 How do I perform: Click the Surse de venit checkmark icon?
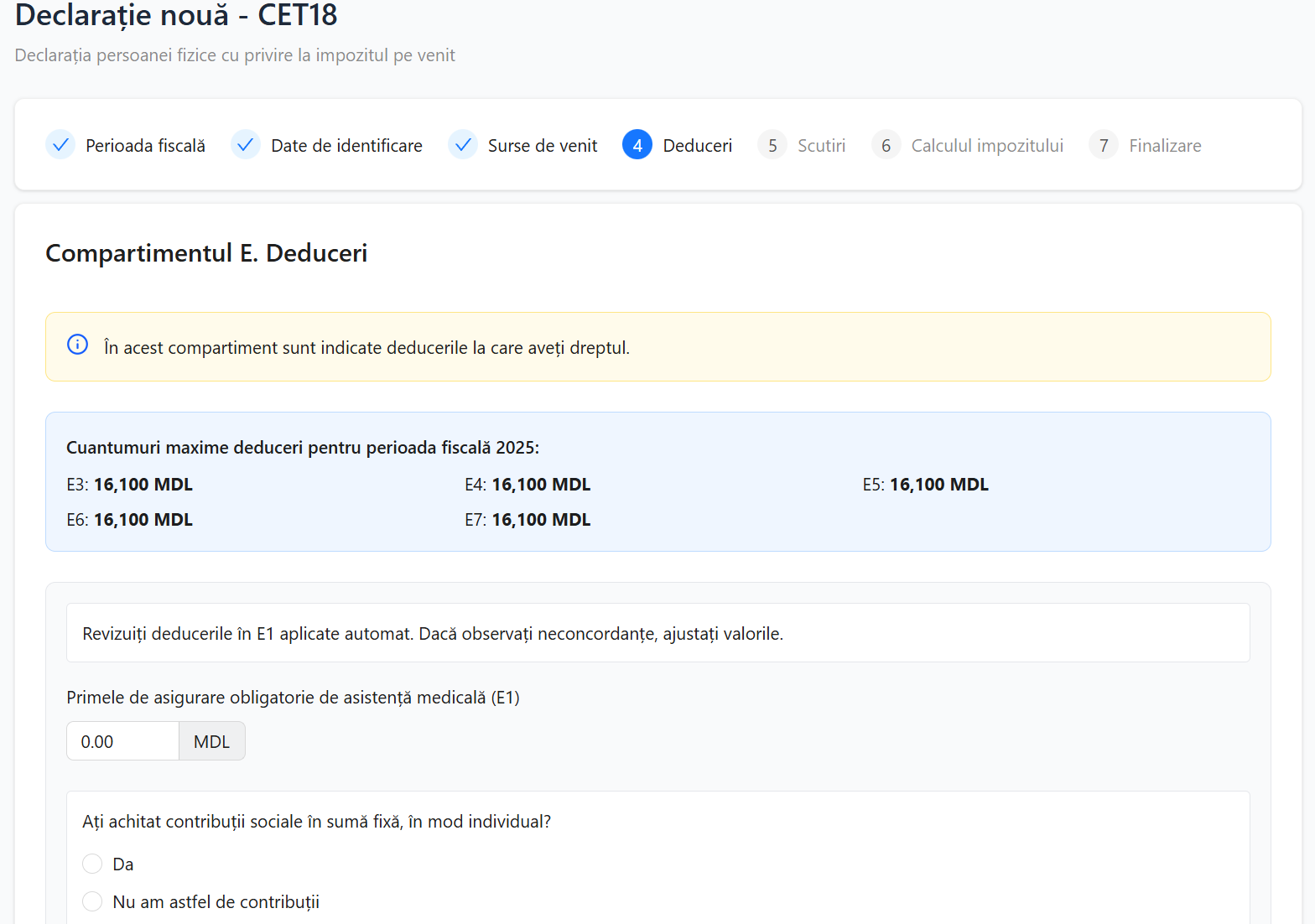click(463, 145)
